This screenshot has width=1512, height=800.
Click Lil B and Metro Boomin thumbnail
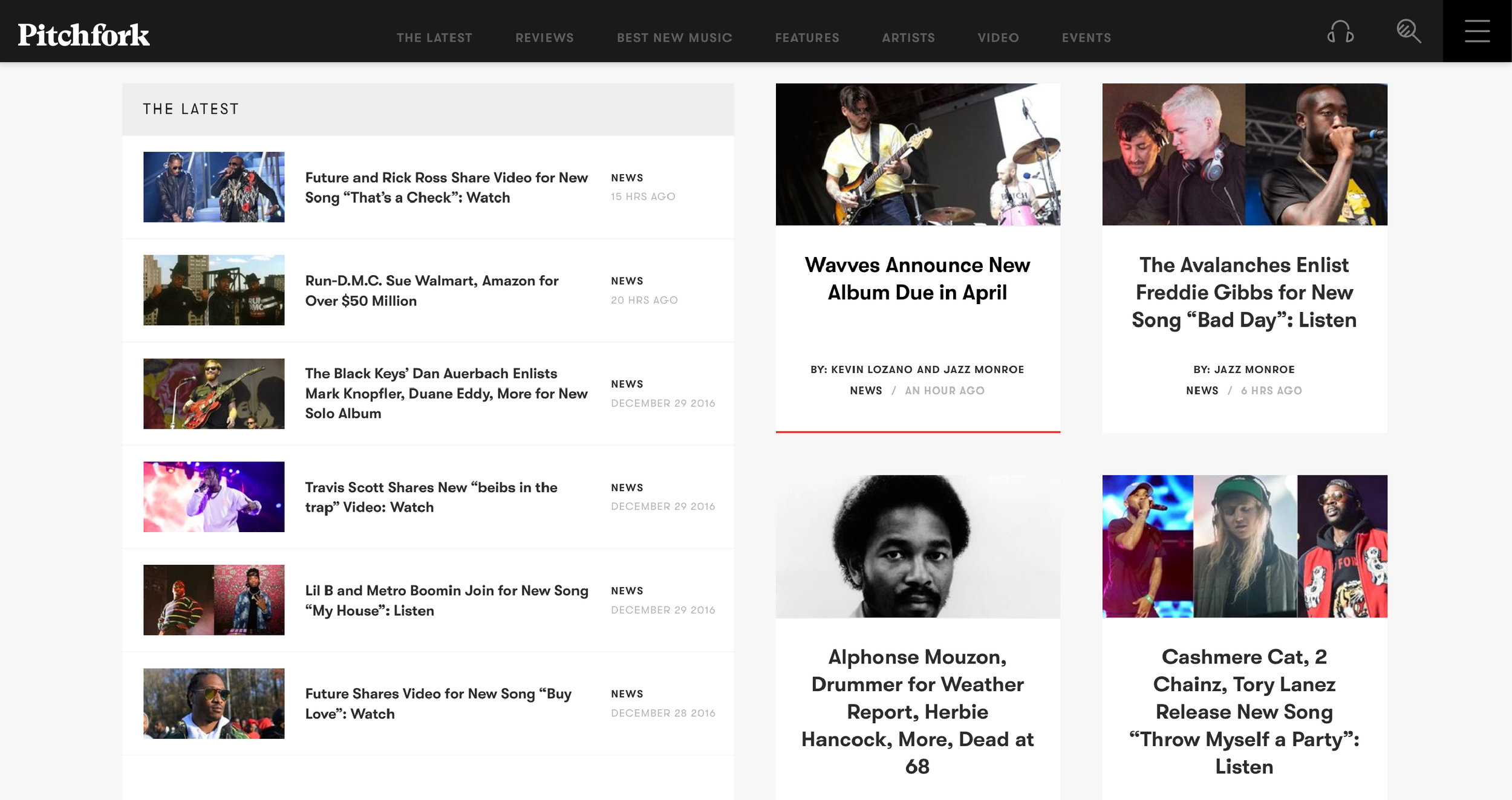click(x=213, y=600)
